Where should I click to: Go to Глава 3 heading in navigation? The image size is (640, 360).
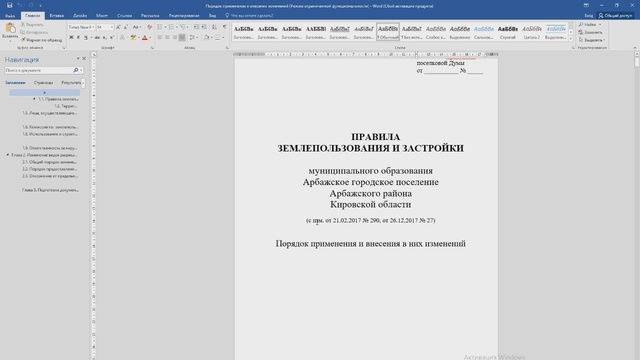50,190
